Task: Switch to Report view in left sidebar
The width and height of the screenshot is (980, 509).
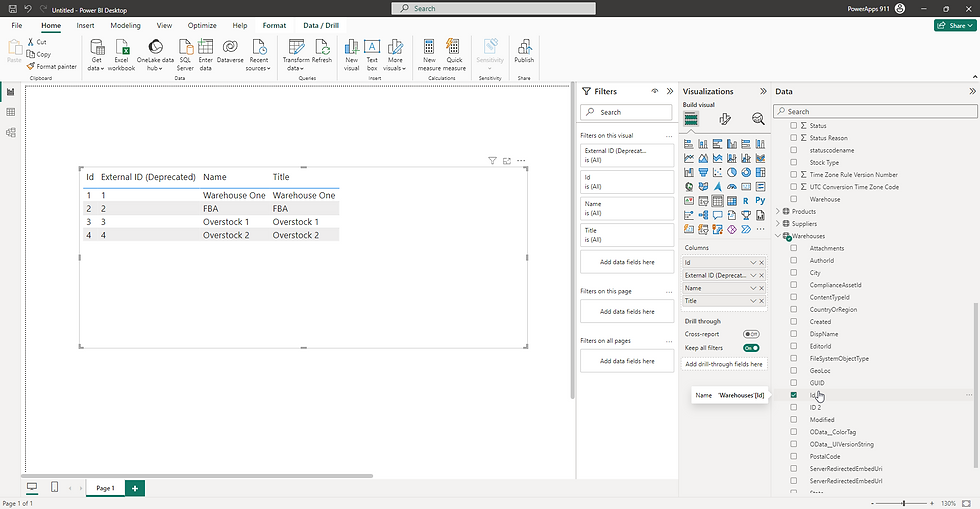Action: [11, 92]
